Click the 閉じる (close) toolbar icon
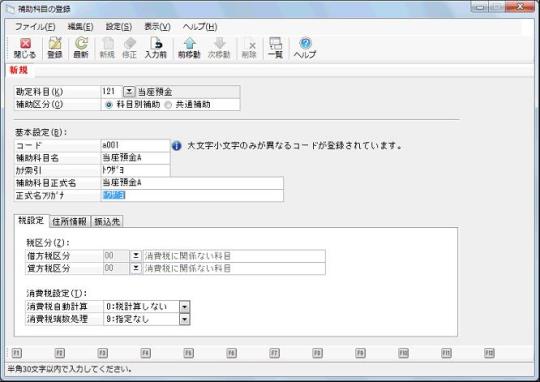This screenshot has width=540, height=382. tap(25, 48)
